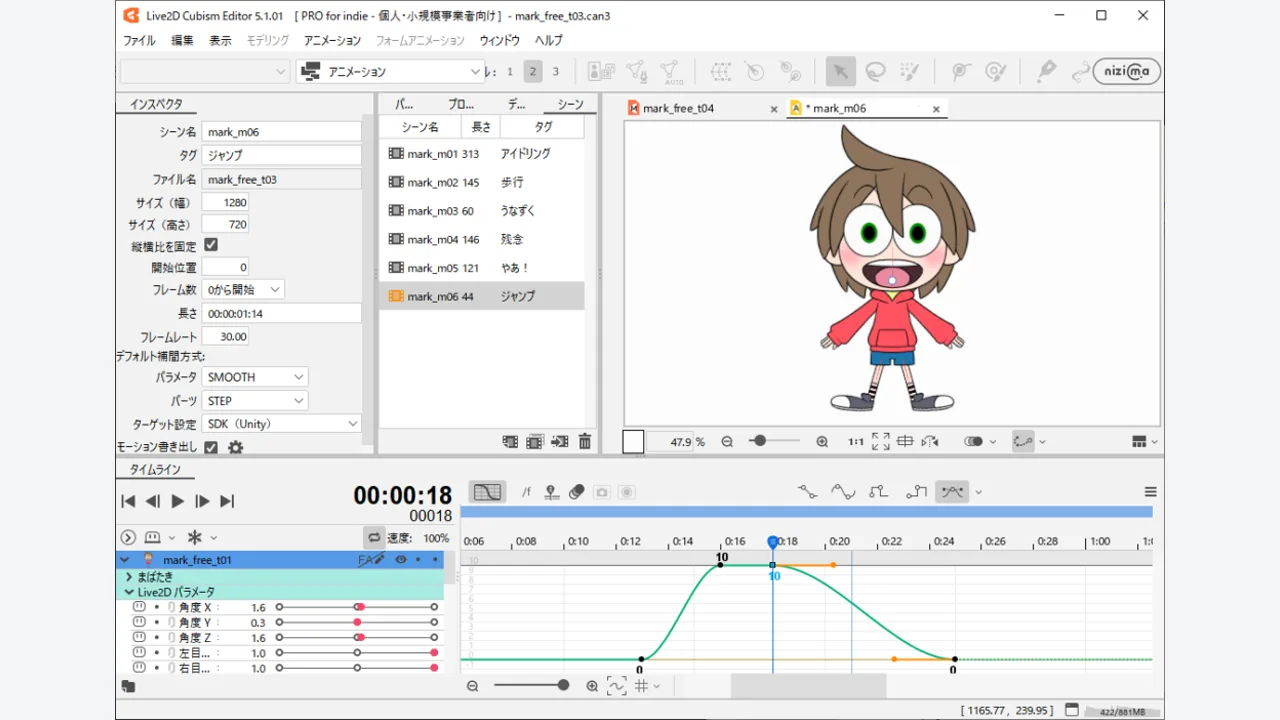Open the アニメーション menu
This screenshot has height=720, width=1280.
[x=332, y=40]
